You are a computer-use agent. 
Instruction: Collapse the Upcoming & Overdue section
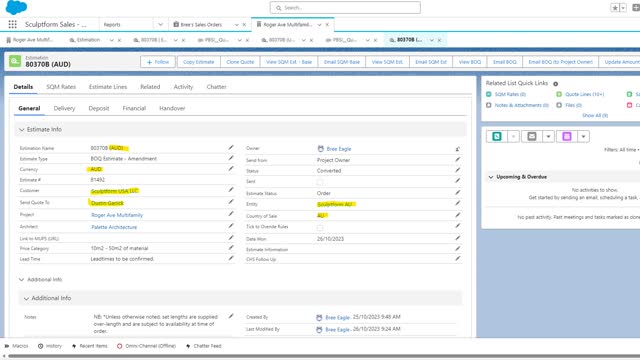491,177
